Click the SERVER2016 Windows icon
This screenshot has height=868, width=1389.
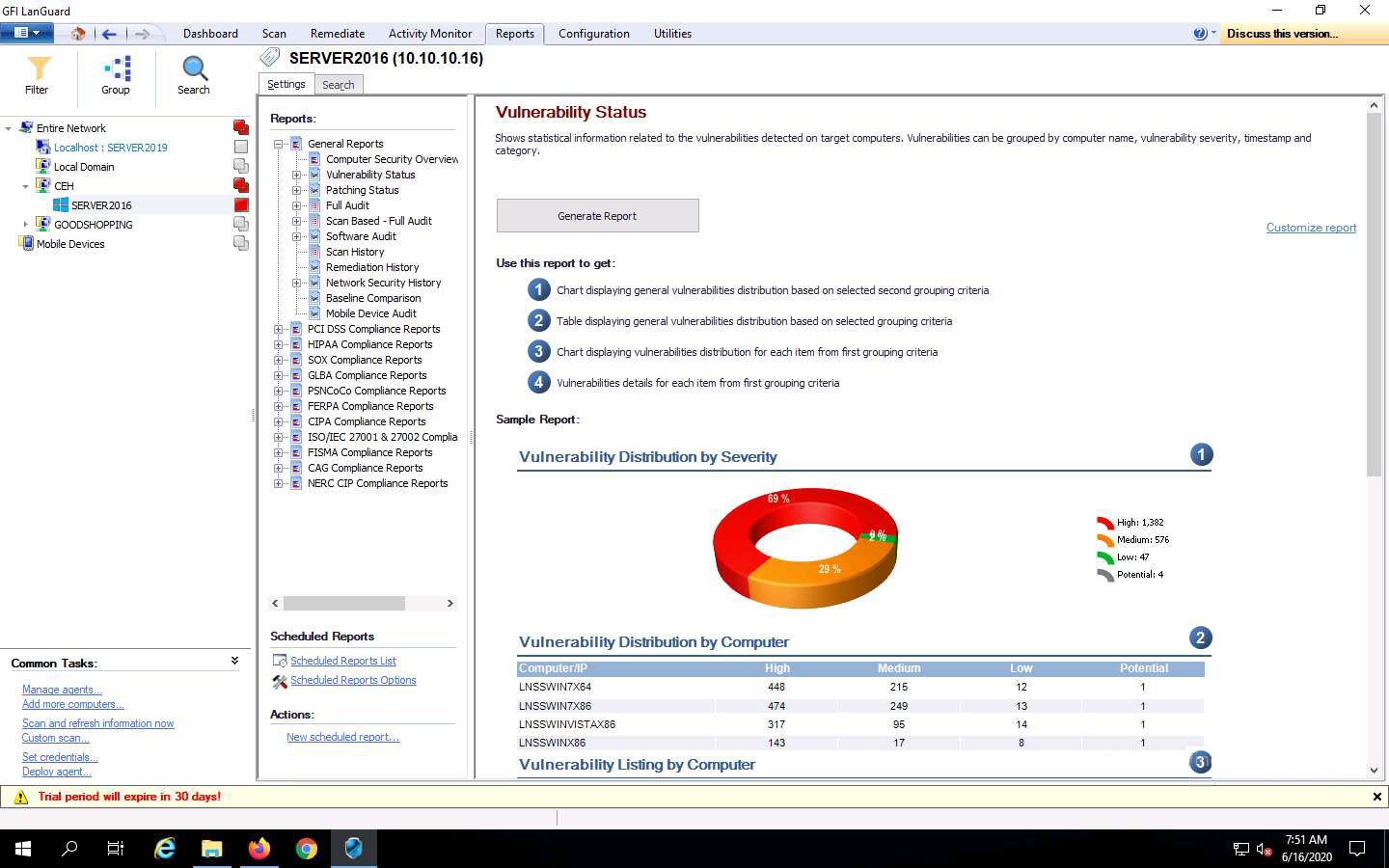[61, 204]
